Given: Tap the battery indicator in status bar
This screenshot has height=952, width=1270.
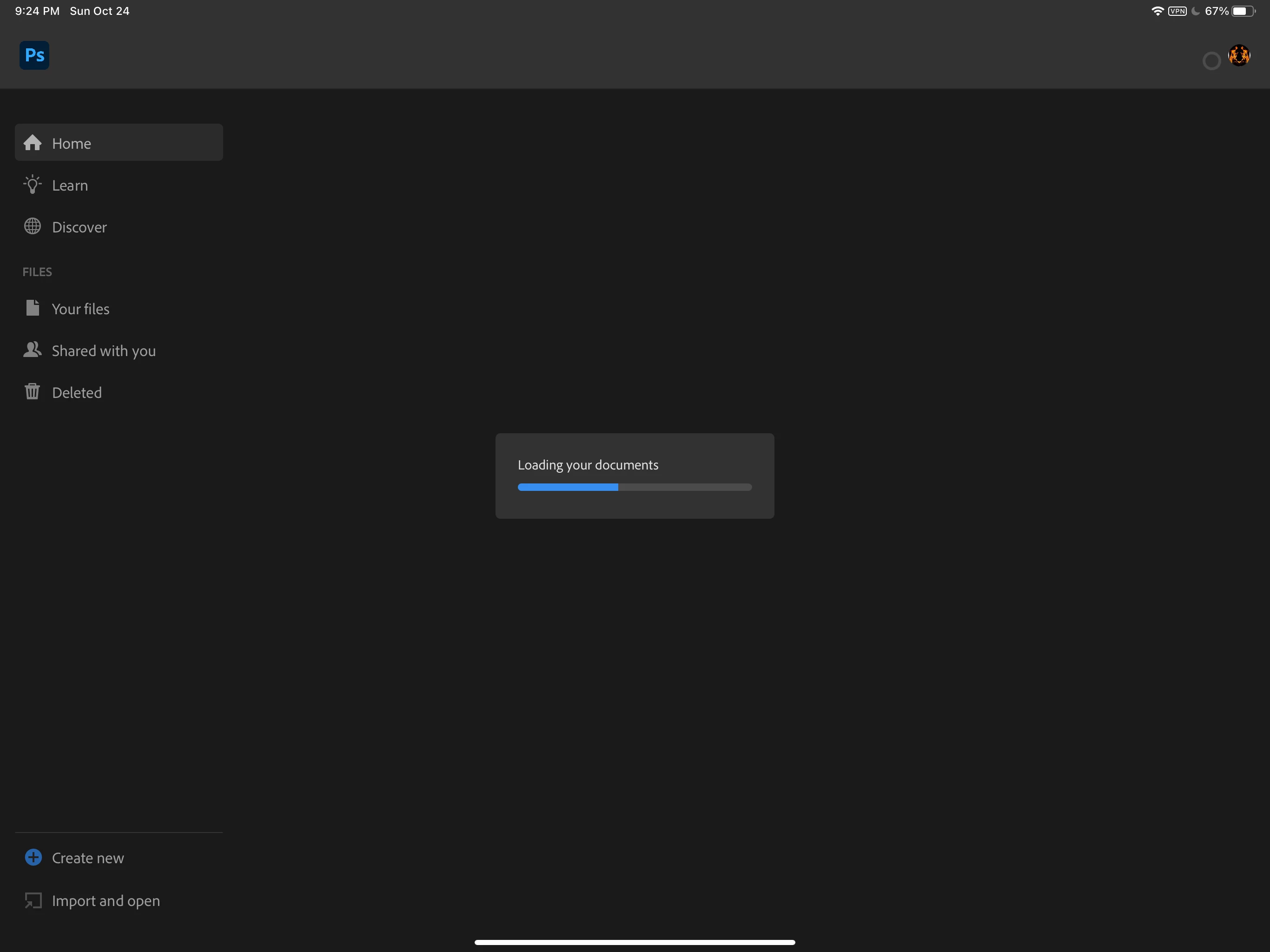Looking at the screenshot, I should (x=1243, y=12).
